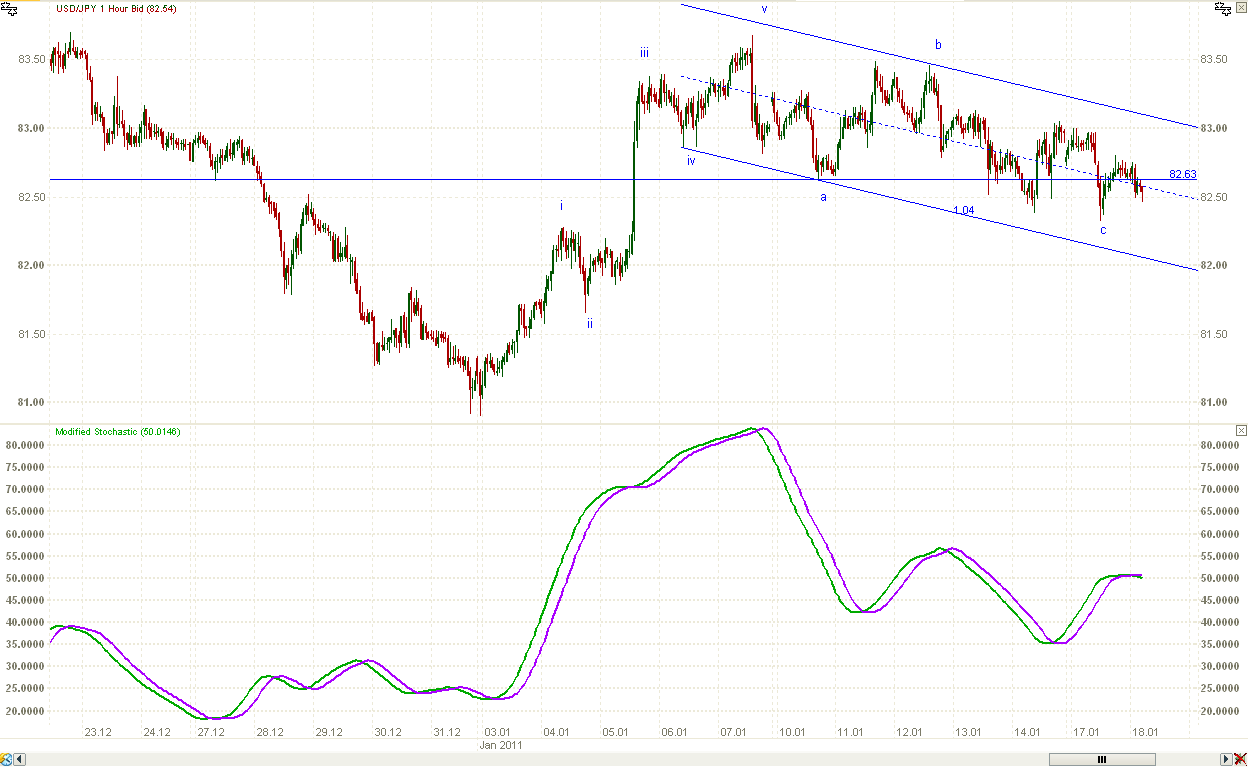Click the horizontal time scrollbar thumb
Viewport: 1248px width, 767px height.
point(1102,759)
